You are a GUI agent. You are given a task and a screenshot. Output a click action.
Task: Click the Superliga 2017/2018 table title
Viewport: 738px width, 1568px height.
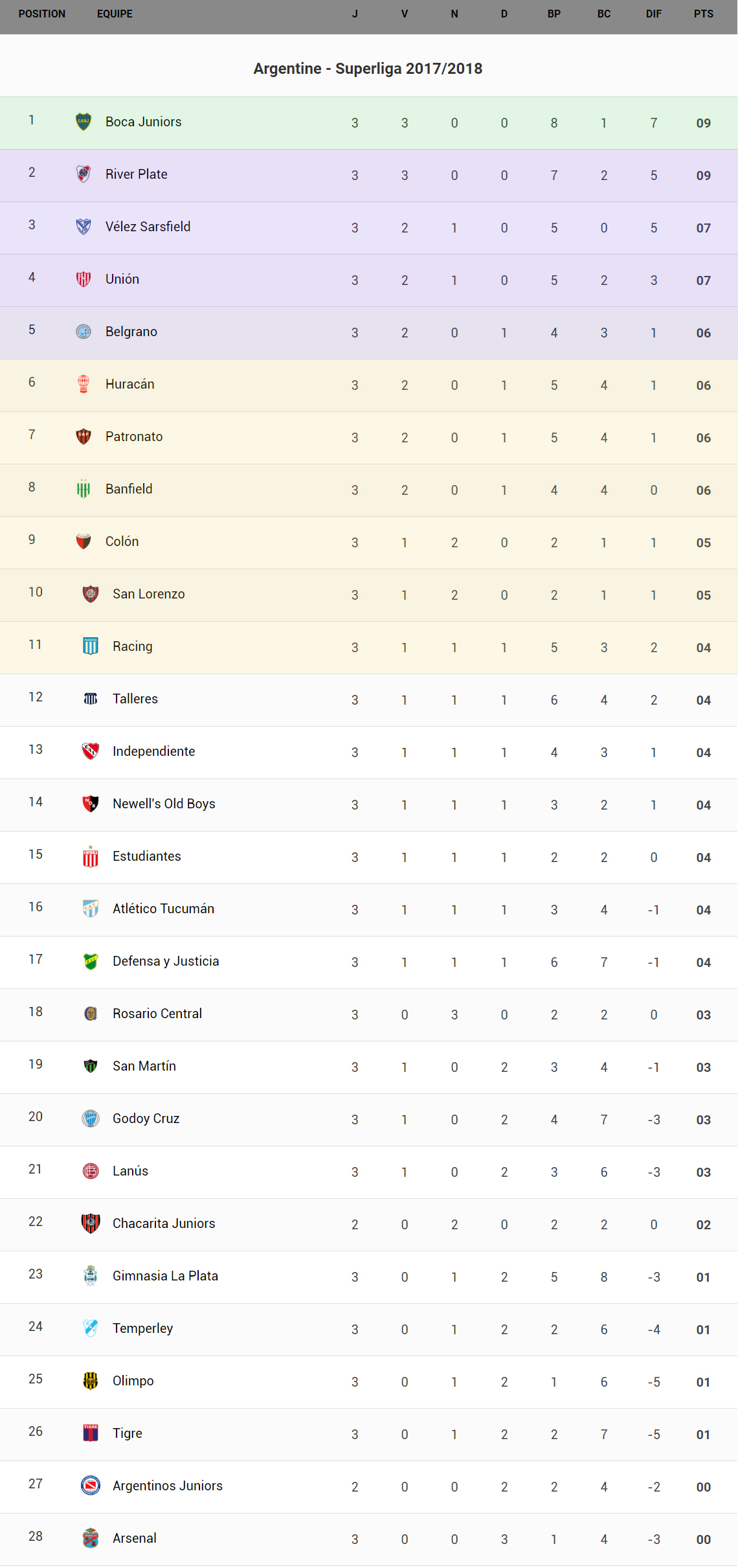(x=368, y=69)
